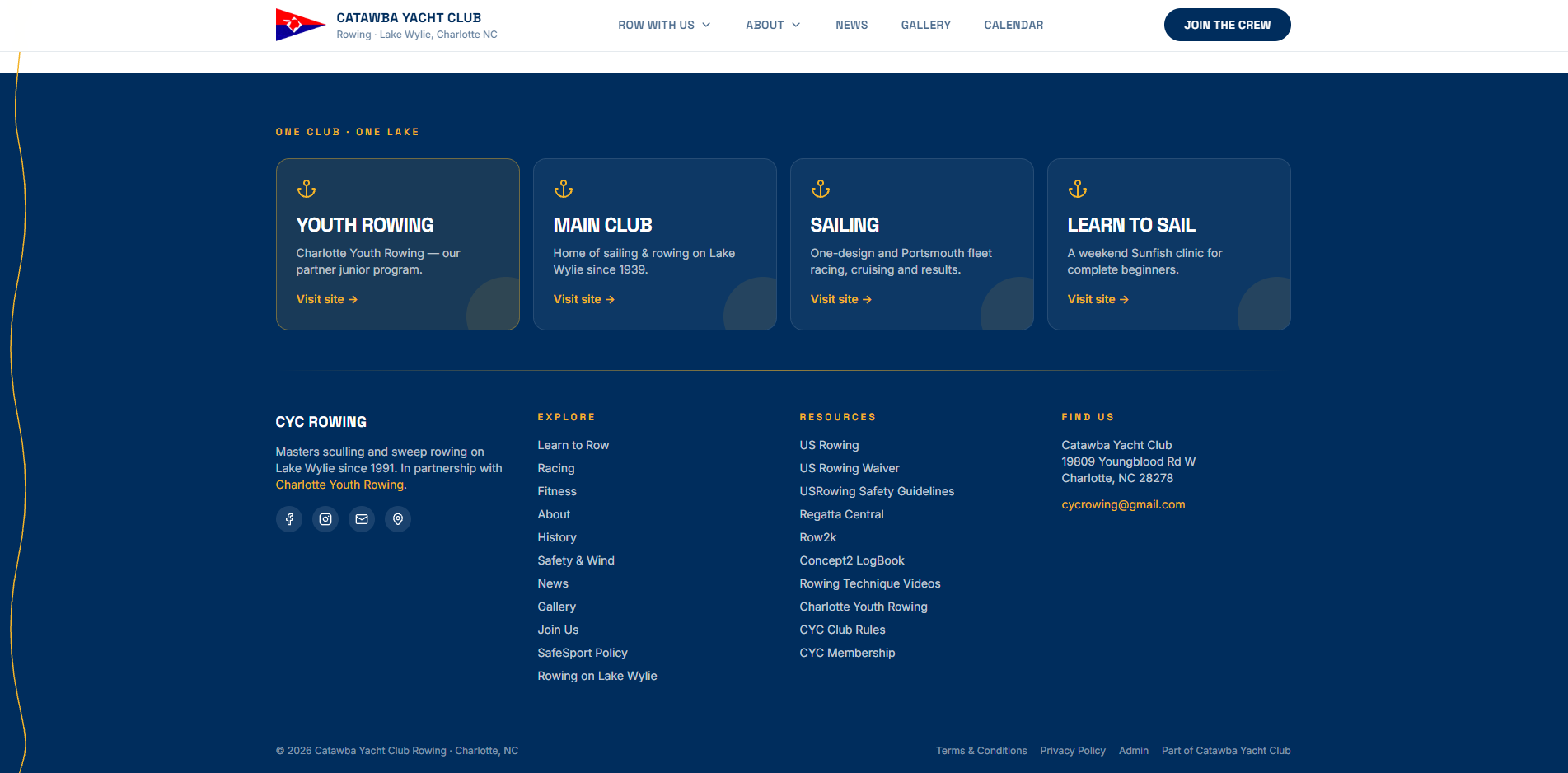This screenshot has width=1568, height=773.
Task: Open the Privacy Policy link
Action: [x=1073, y=751]
